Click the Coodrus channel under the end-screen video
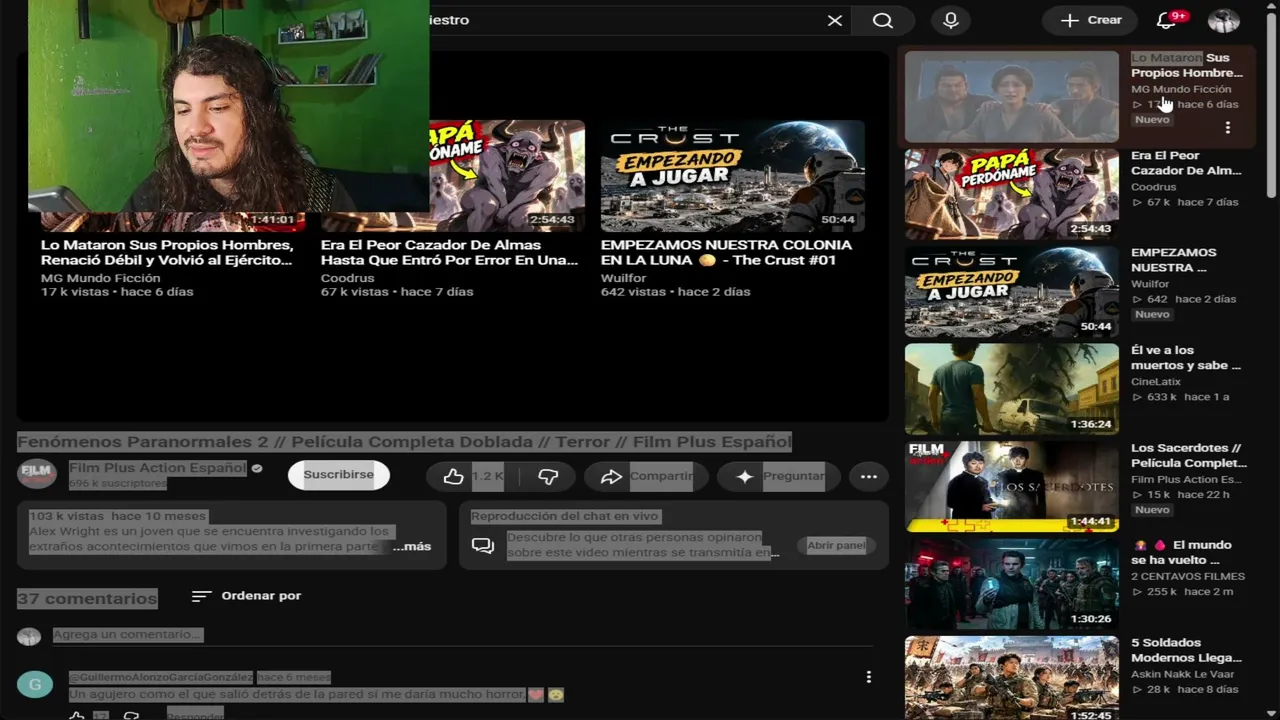Viewport: 1280px width, 720px height. [348, 278]
